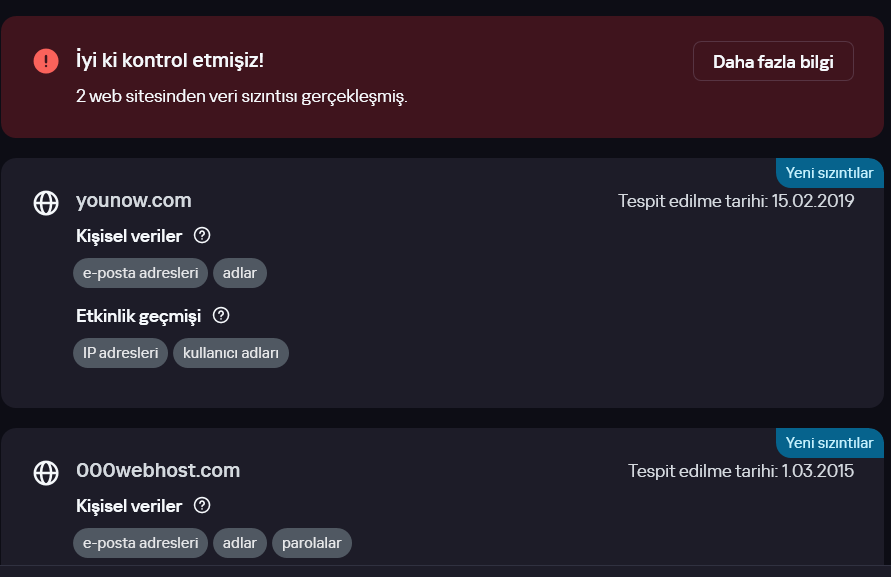Select the IP adresleri tag
The width and height of the screenshot is (891, 577).
[120, 353]
